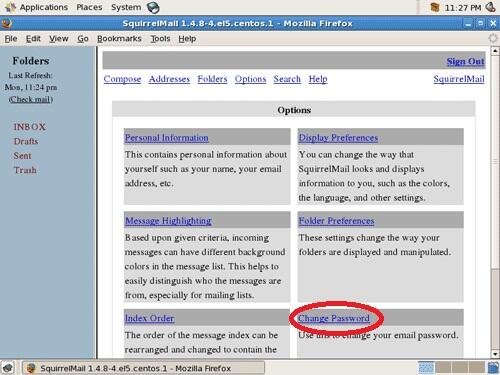Viewport: 500px width, 375px height.
Task: Open the Trash folder
Action: pos(25,170)
